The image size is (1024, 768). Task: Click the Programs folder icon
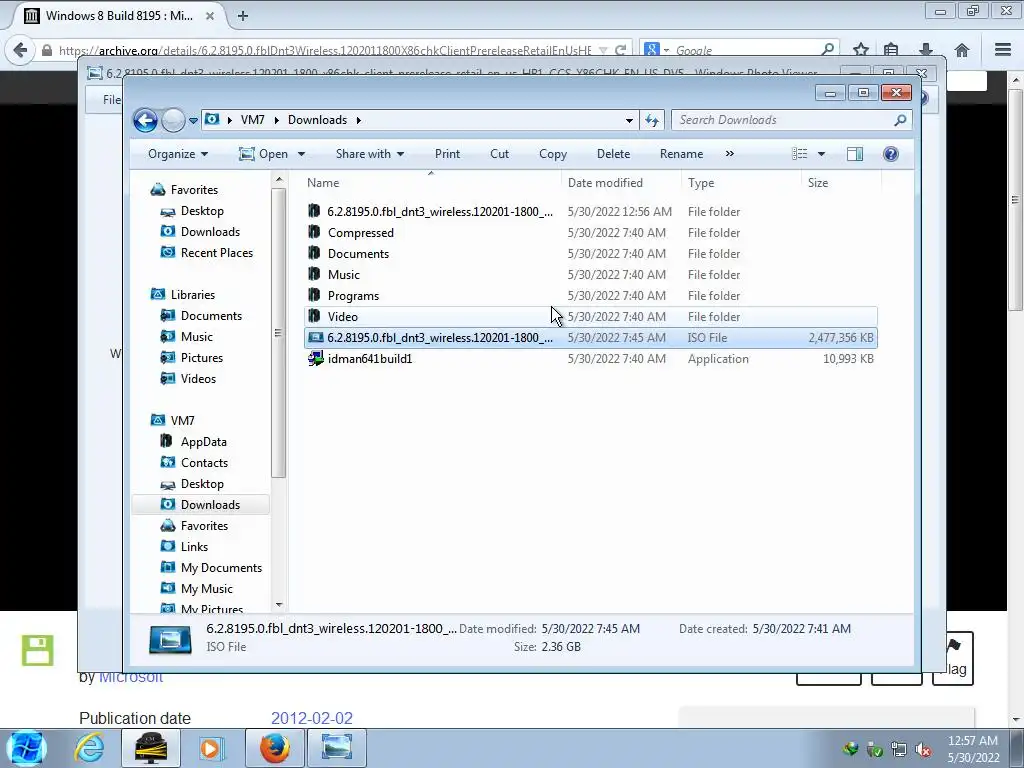(x=314, y=295)
